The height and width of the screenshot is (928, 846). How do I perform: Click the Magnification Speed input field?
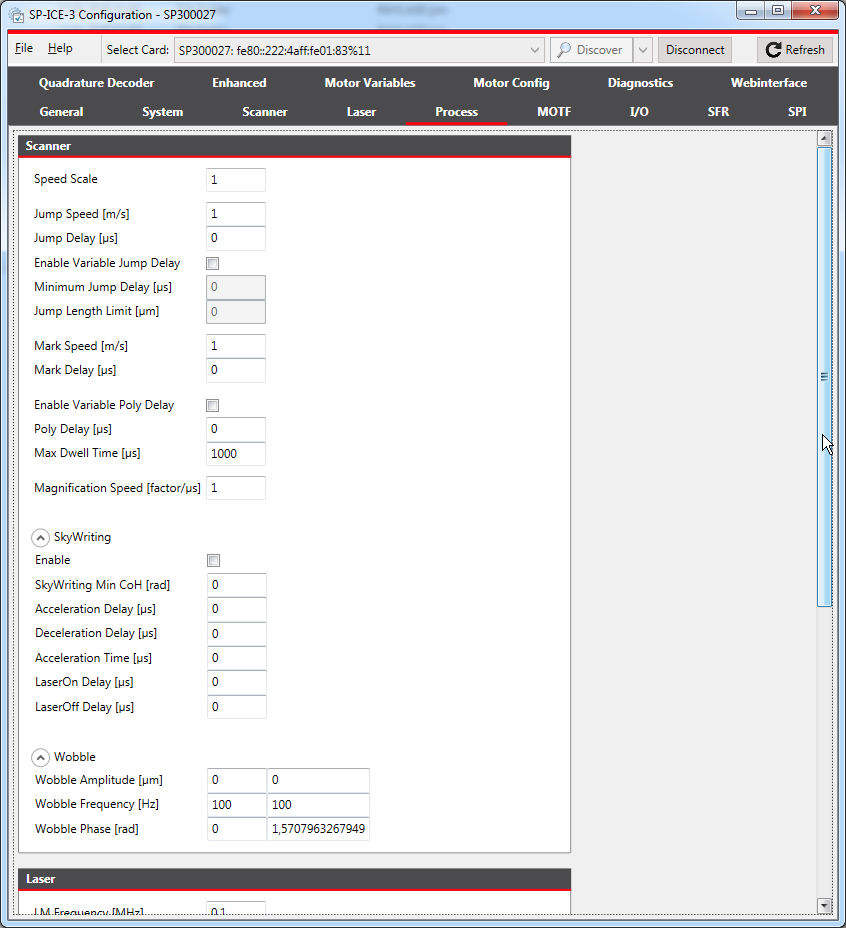click(236, 488)
